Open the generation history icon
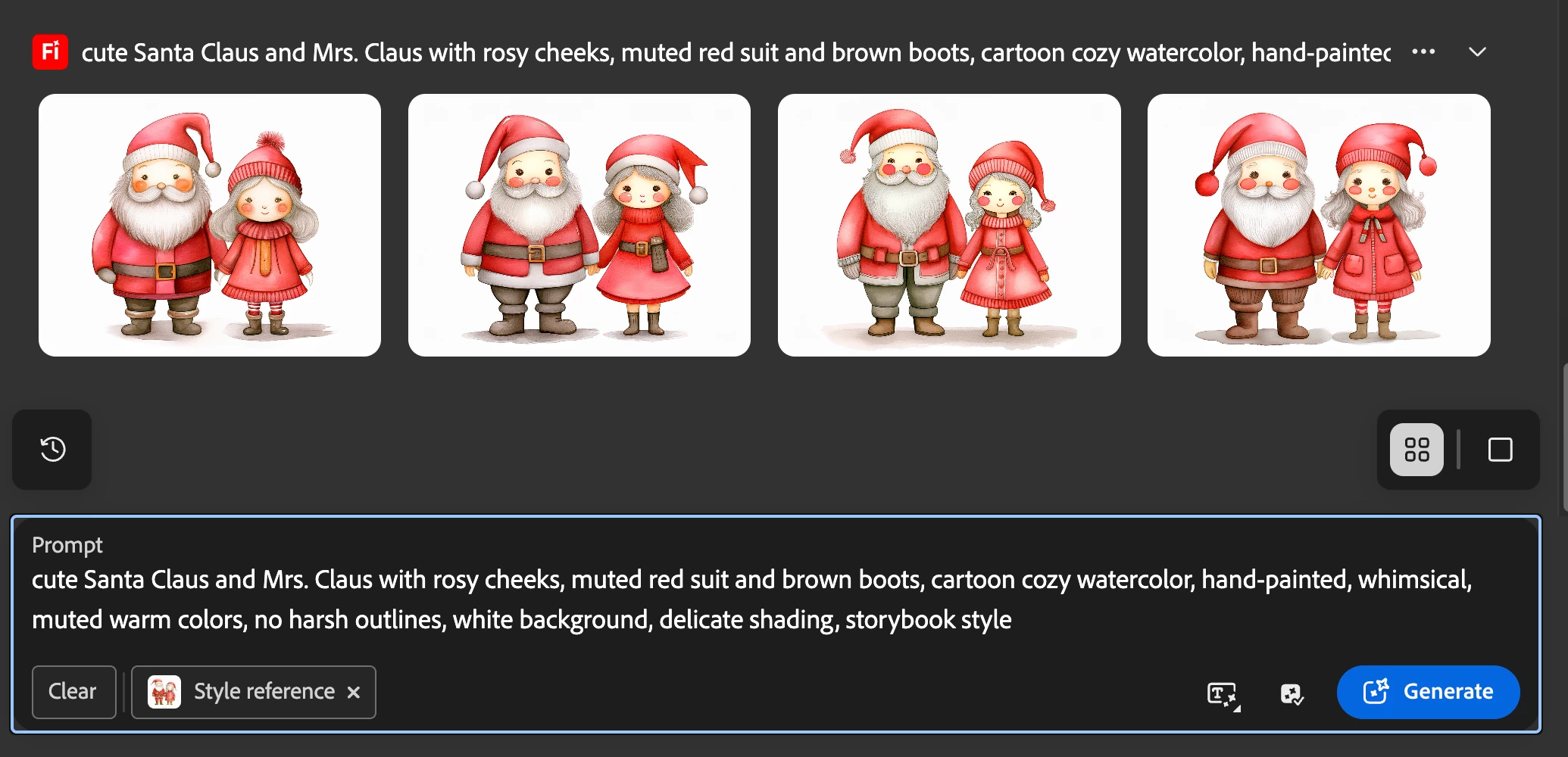This screenshot has width=1568, height=757. pos(52,450)
